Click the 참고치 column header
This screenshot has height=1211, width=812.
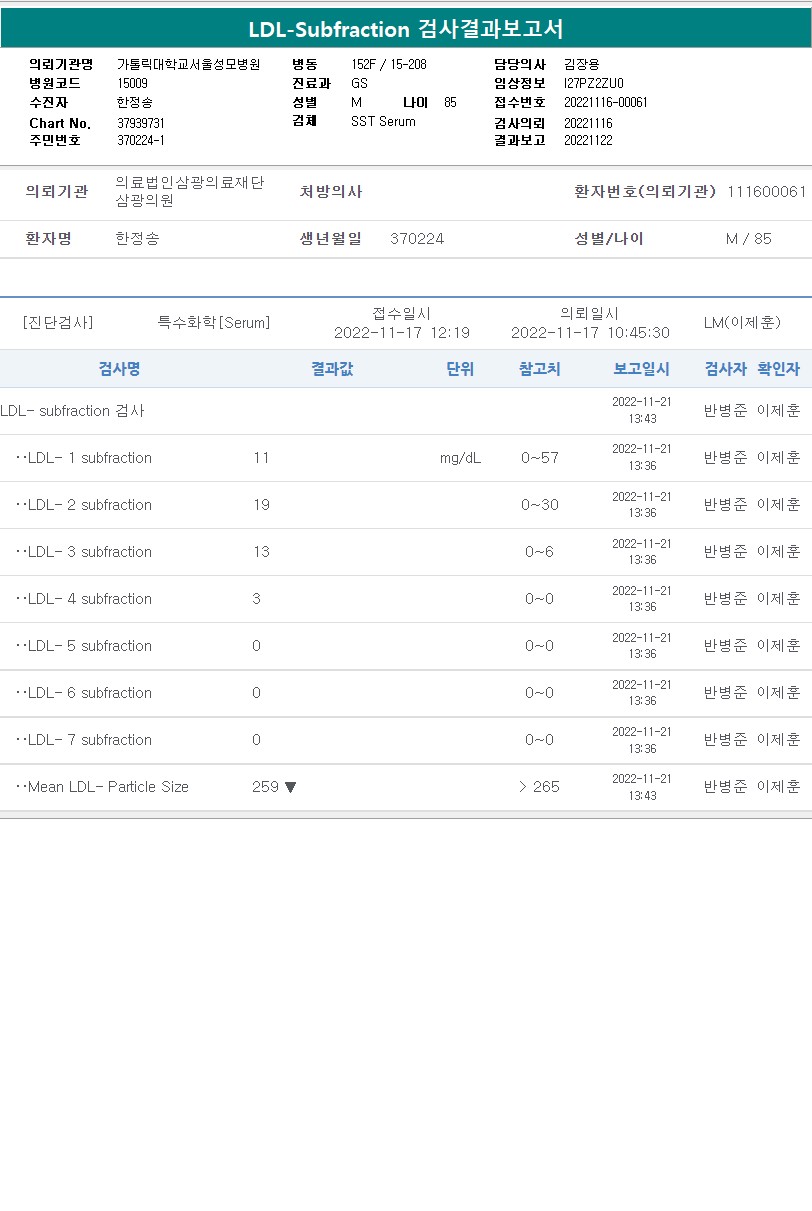coord(539,369)
